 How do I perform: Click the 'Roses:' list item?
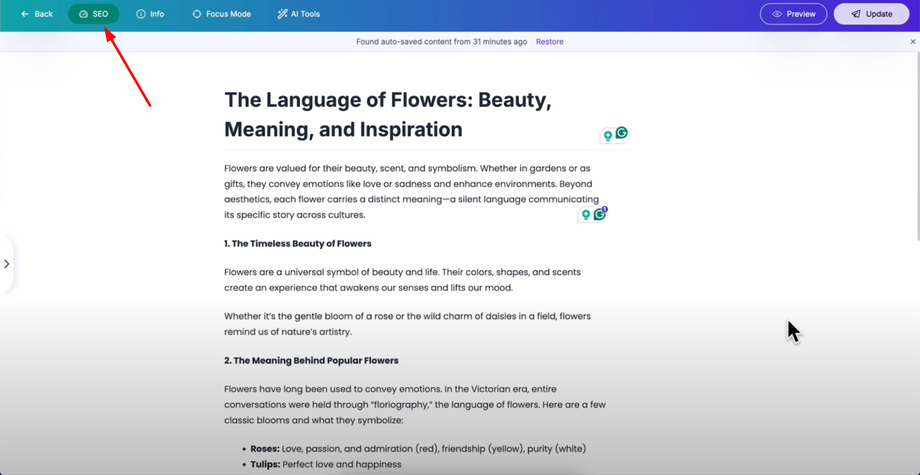[418, 449]
